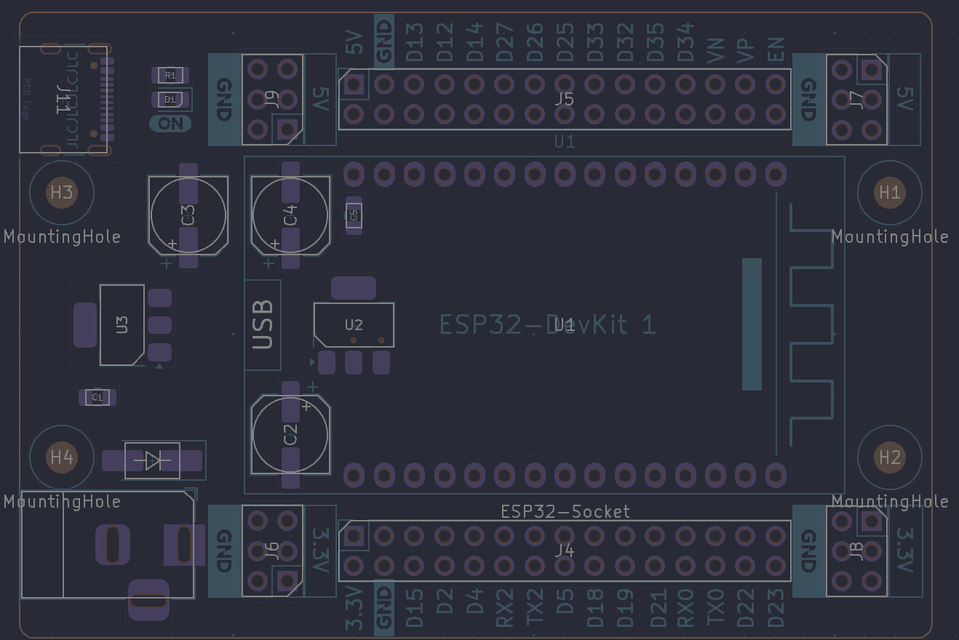Select the U2 regulator footprint
Viewport: 959px width, 640px height.
click(x=353, y=325)
